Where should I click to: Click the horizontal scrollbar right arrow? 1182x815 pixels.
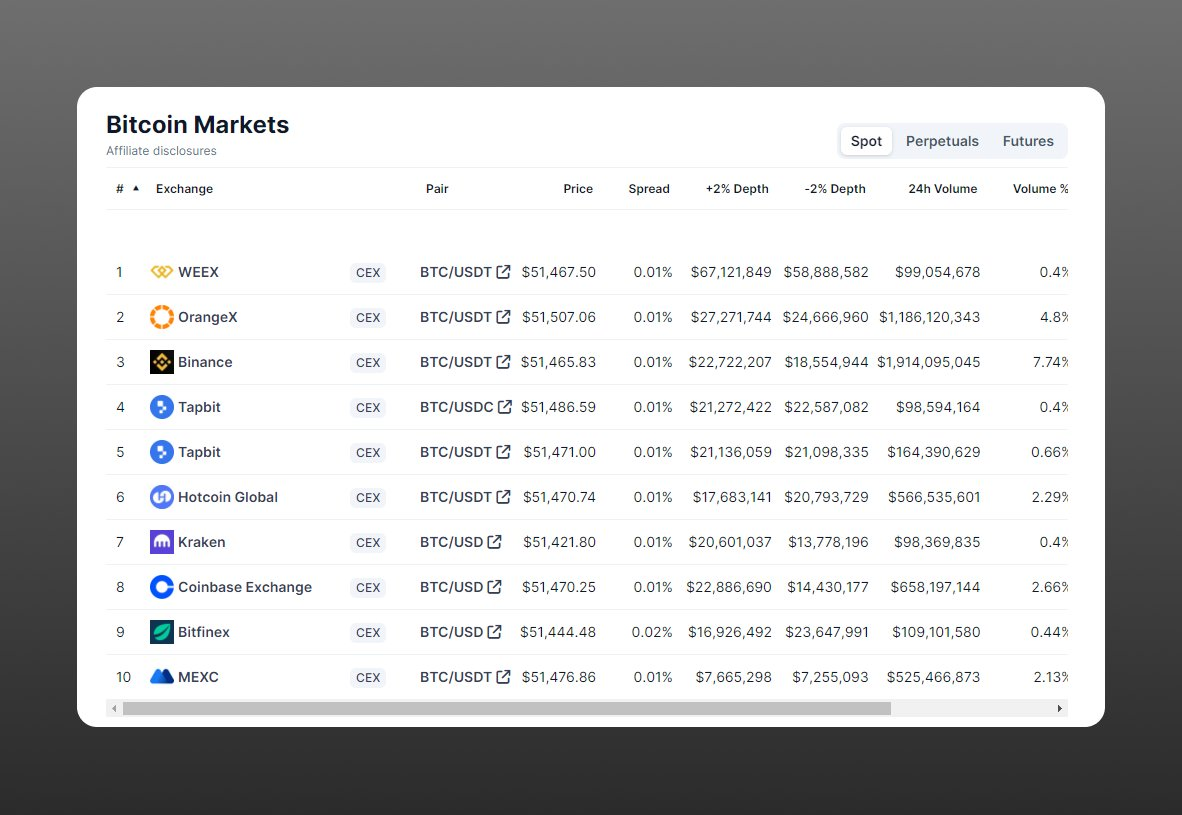(1059, 708)
